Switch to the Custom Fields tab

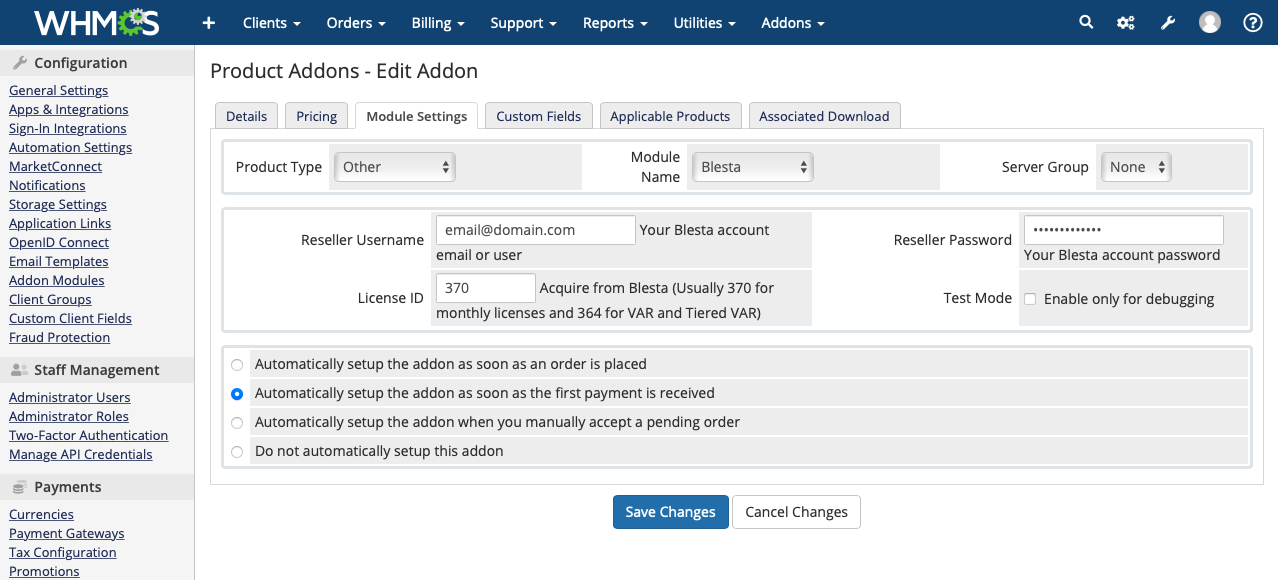(538, 116)
